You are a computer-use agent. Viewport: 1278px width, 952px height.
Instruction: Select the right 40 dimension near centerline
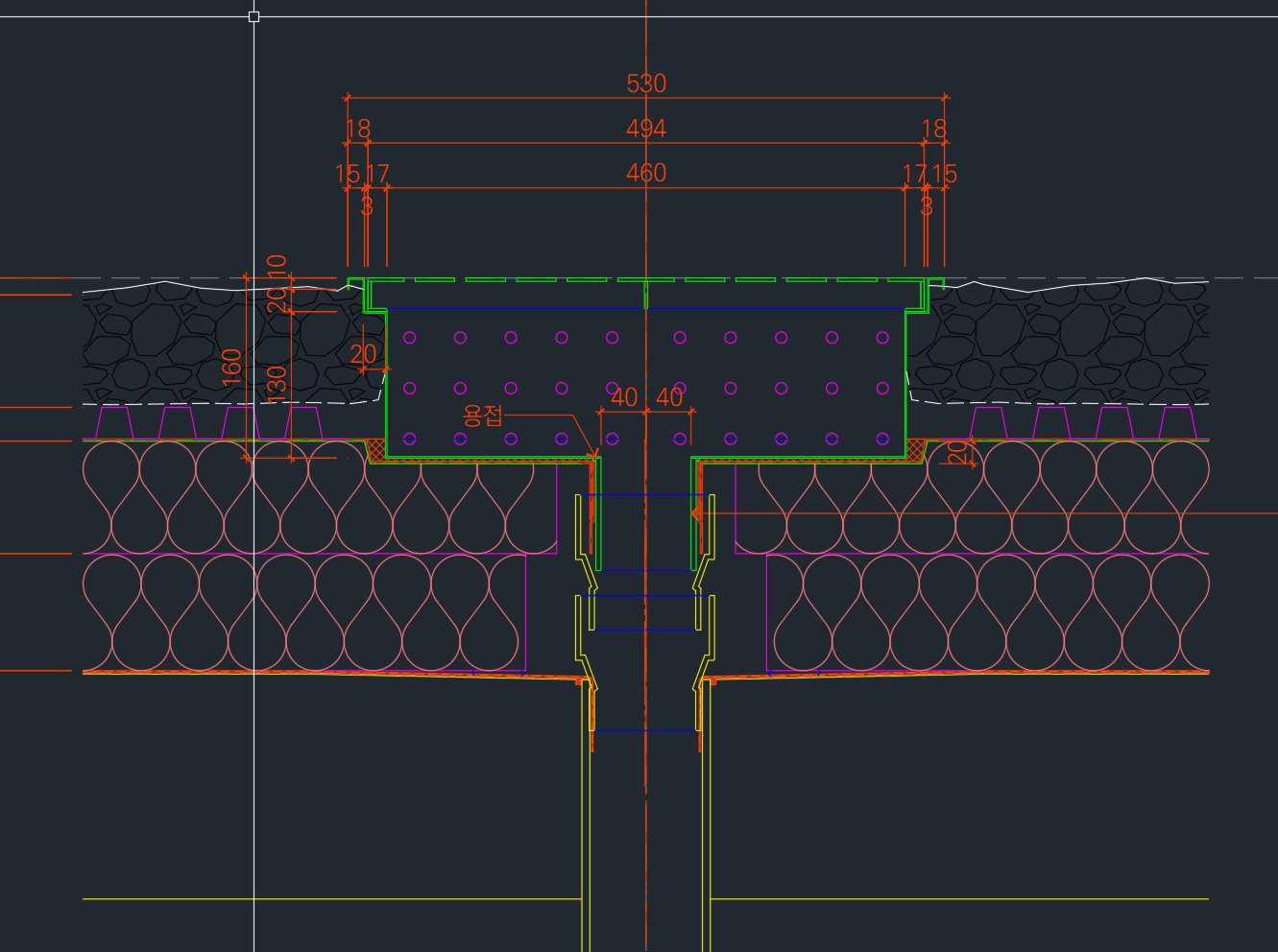[669, 397]
